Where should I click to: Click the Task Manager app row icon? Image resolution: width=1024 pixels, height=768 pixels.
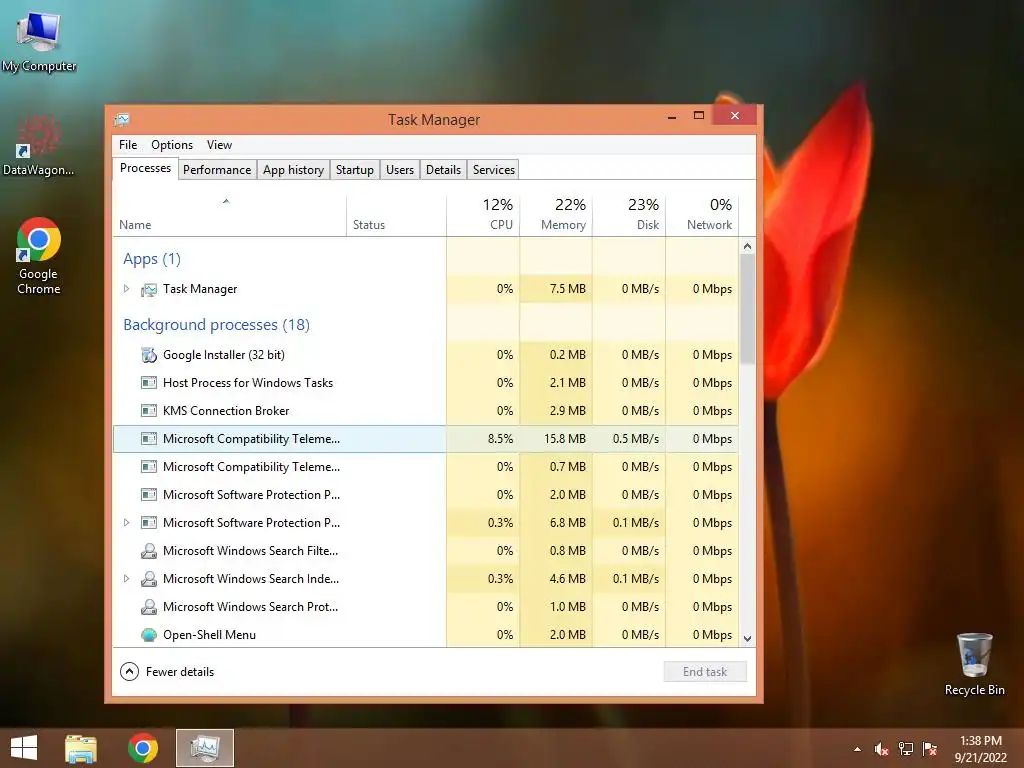pos(149,289)
